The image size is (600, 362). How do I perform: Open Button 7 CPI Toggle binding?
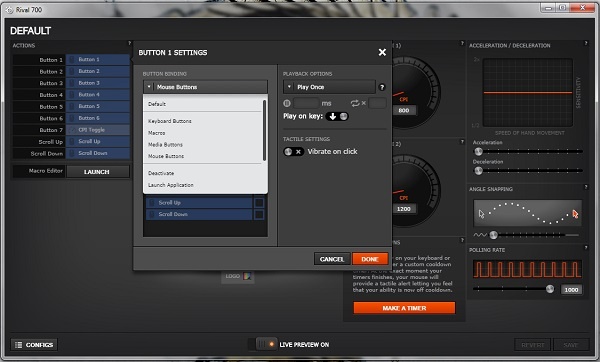pos(98,130)
